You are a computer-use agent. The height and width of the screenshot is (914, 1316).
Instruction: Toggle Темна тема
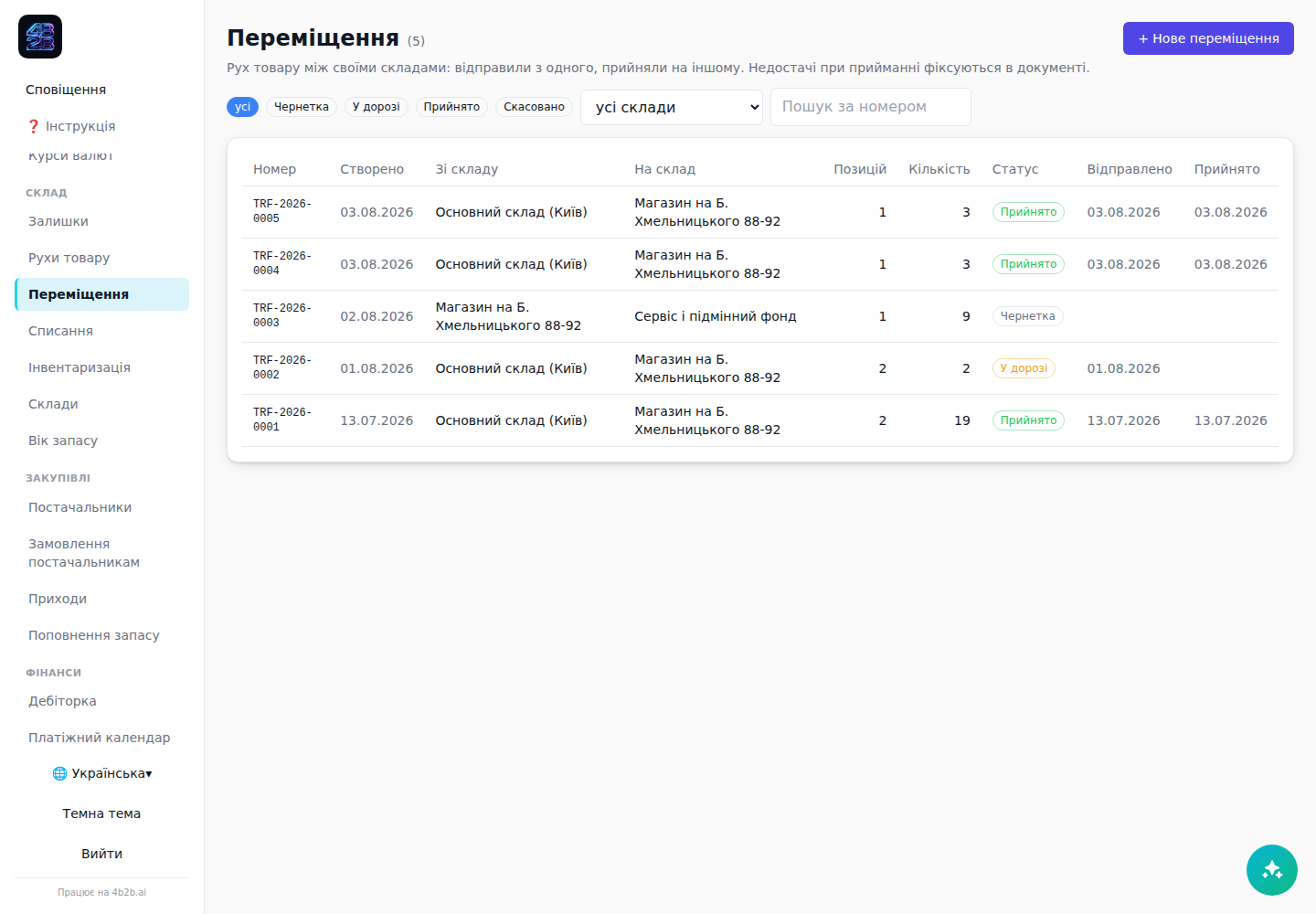click(x=101, y=813)
